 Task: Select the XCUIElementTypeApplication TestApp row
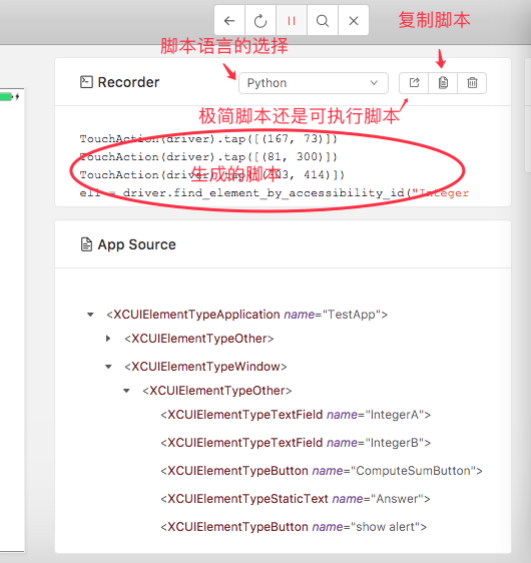tap(247, 315)
